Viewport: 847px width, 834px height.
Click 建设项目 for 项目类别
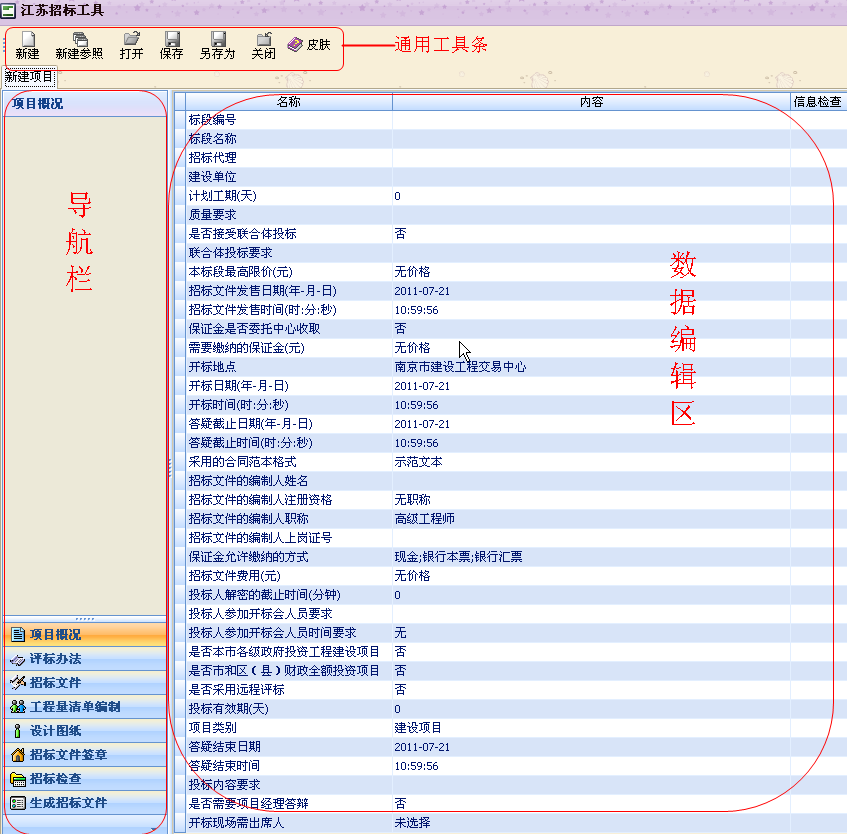[x=591, y=728]
